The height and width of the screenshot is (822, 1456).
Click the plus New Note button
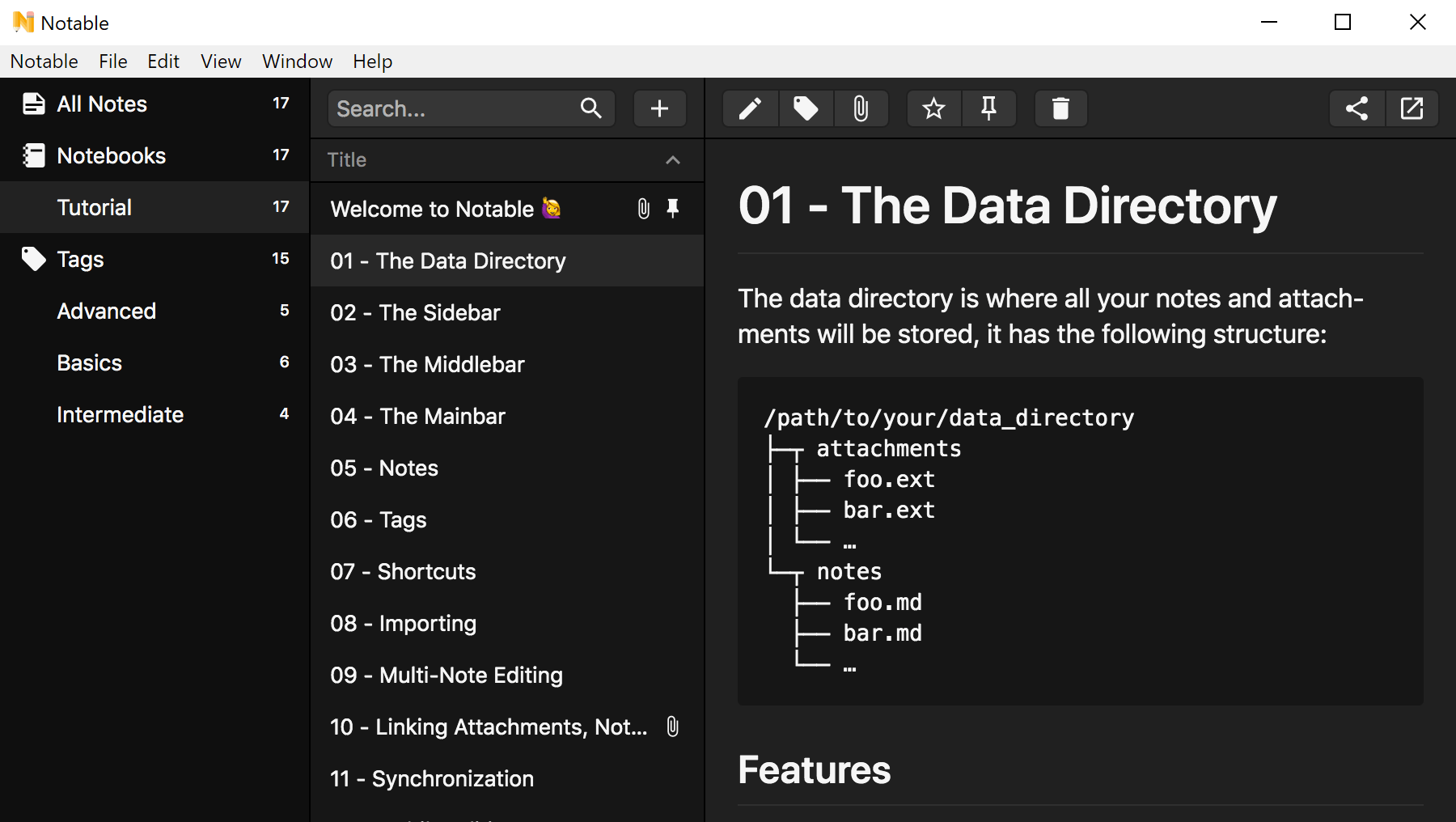tap(659, 108)
